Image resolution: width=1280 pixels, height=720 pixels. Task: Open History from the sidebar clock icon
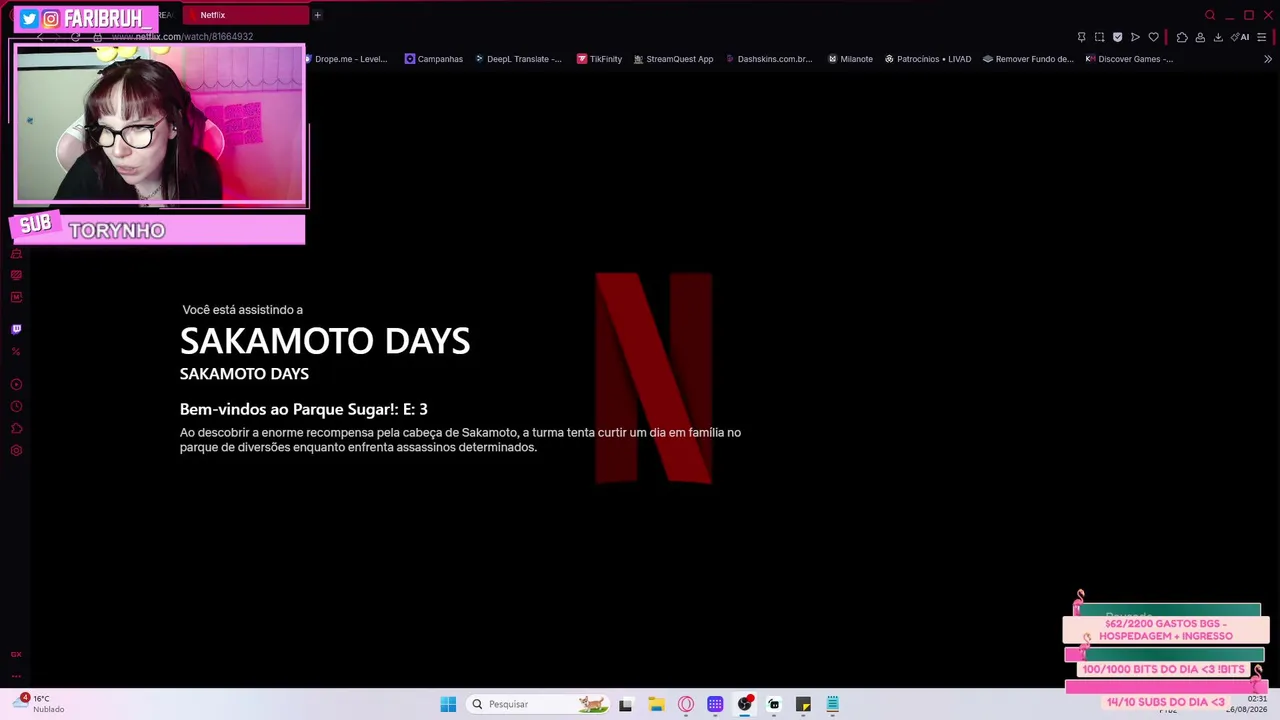(16, 407)
